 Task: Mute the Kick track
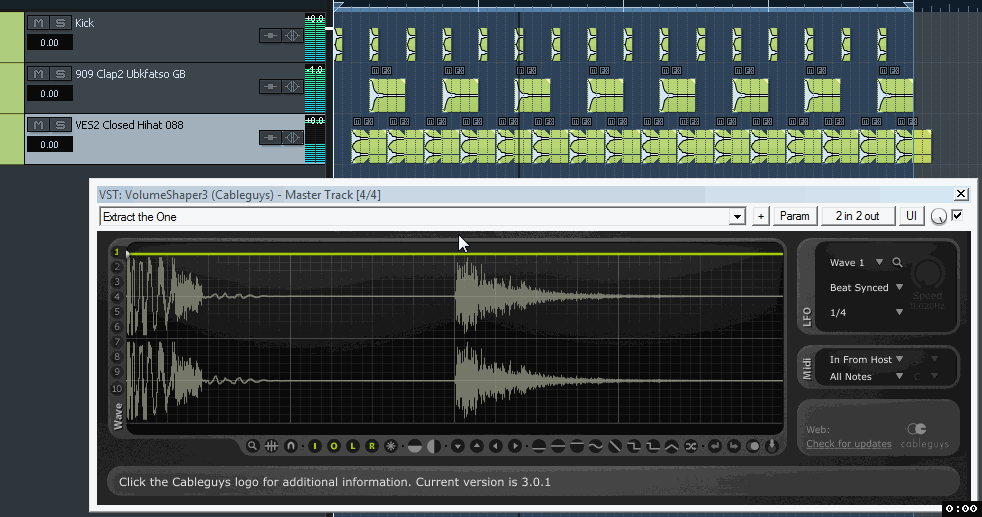click(38, 23)
